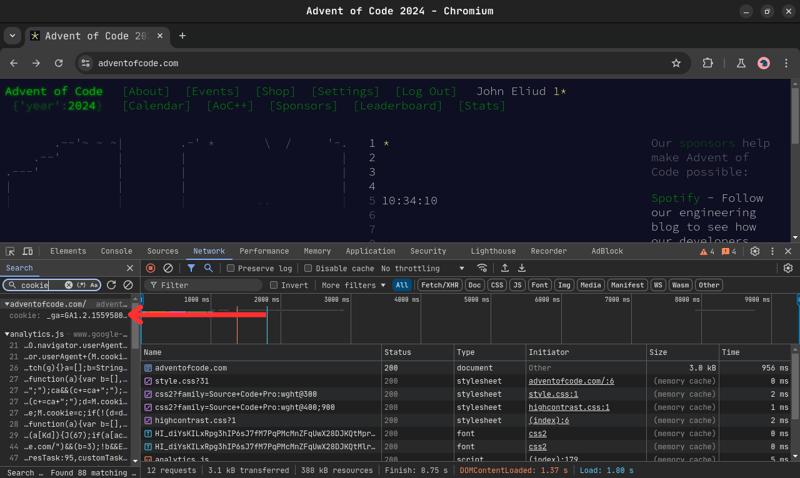Refresh the search results in Search panel
Viewport: 800px width, 478px height.
(111, 285)
